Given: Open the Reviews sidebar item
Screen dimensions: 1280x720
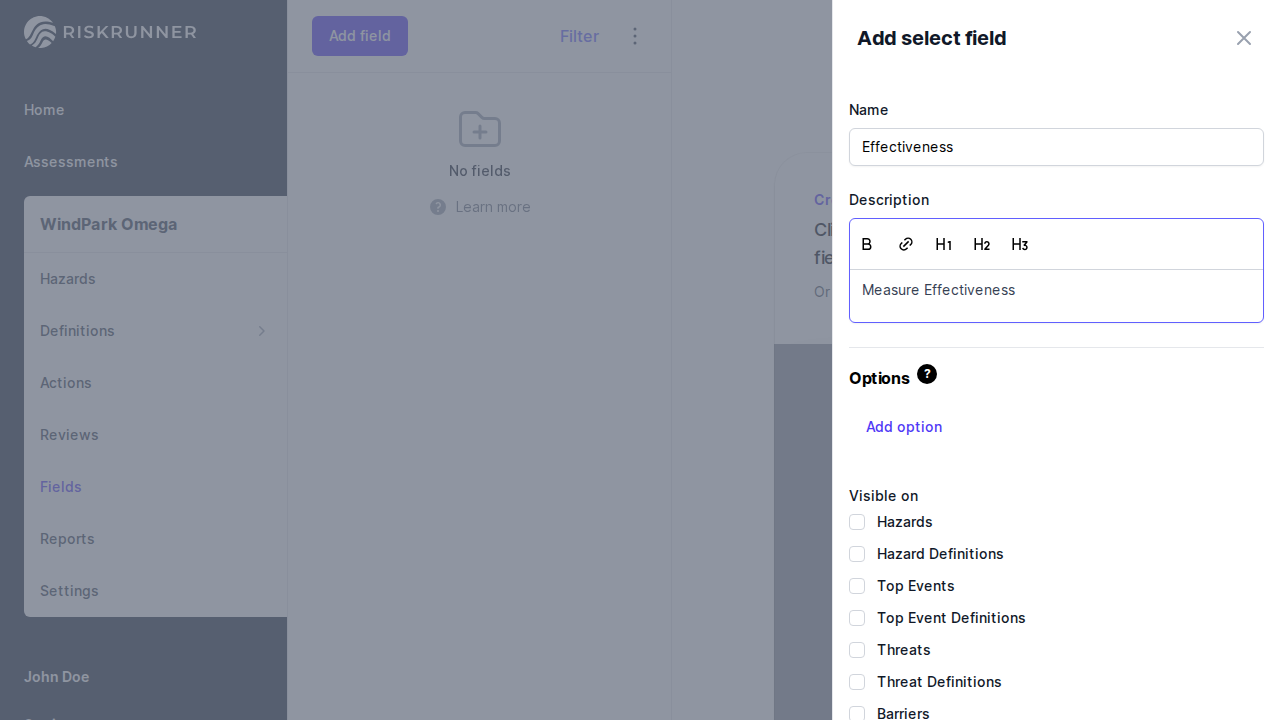Looking at the screenshot, I should (69, 435).
